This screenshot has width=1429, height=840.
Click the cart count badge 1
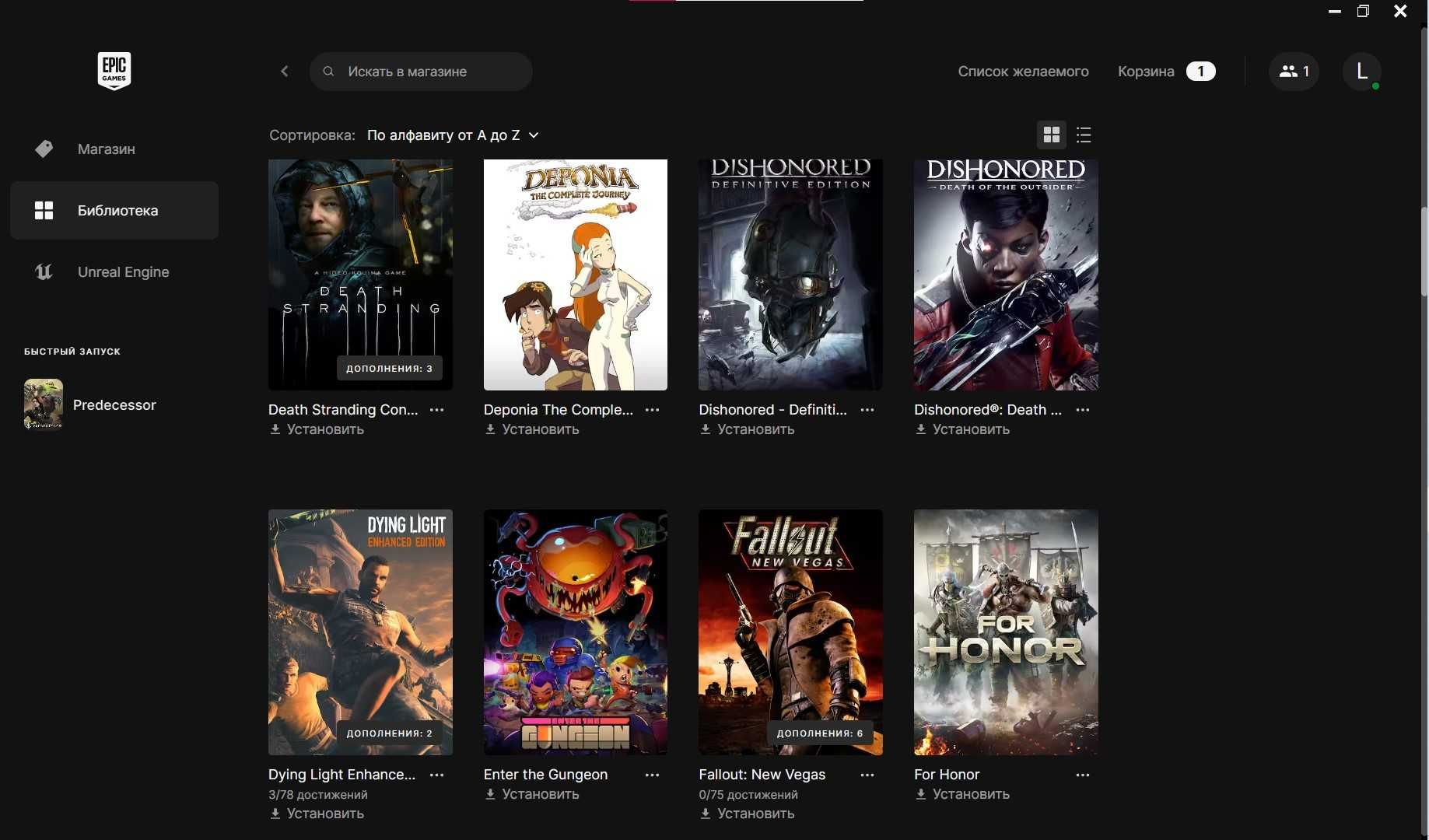(x=1200, y=72)
